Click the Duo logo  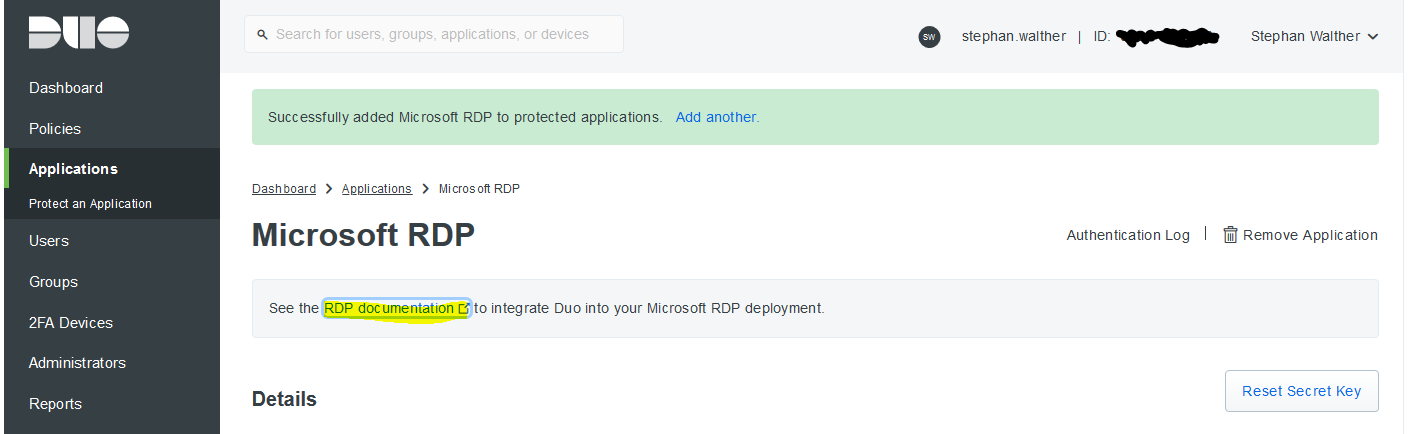click(79, 33)
